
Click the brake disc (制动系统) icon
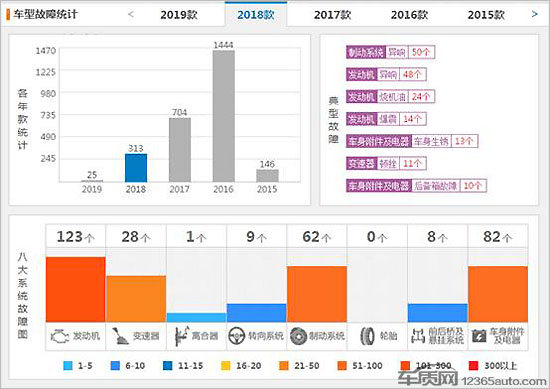coord(299,336)
